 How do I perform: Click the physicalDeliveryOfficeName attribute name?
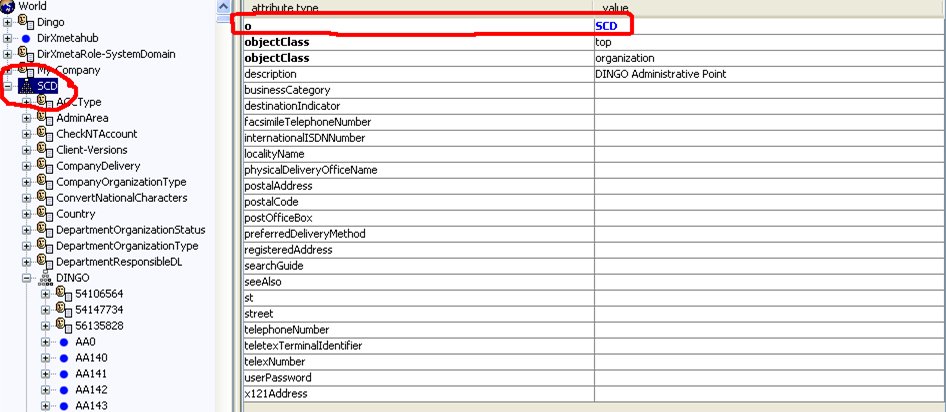[311, 170]
